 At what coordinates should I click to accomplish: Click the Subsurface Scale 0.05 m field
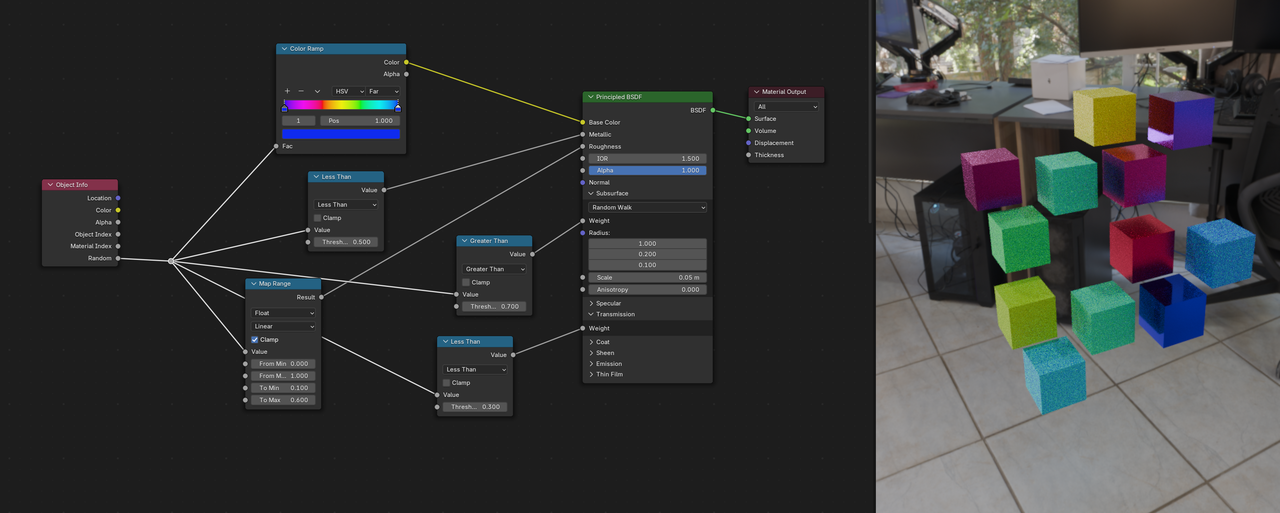tap(647, 277)
